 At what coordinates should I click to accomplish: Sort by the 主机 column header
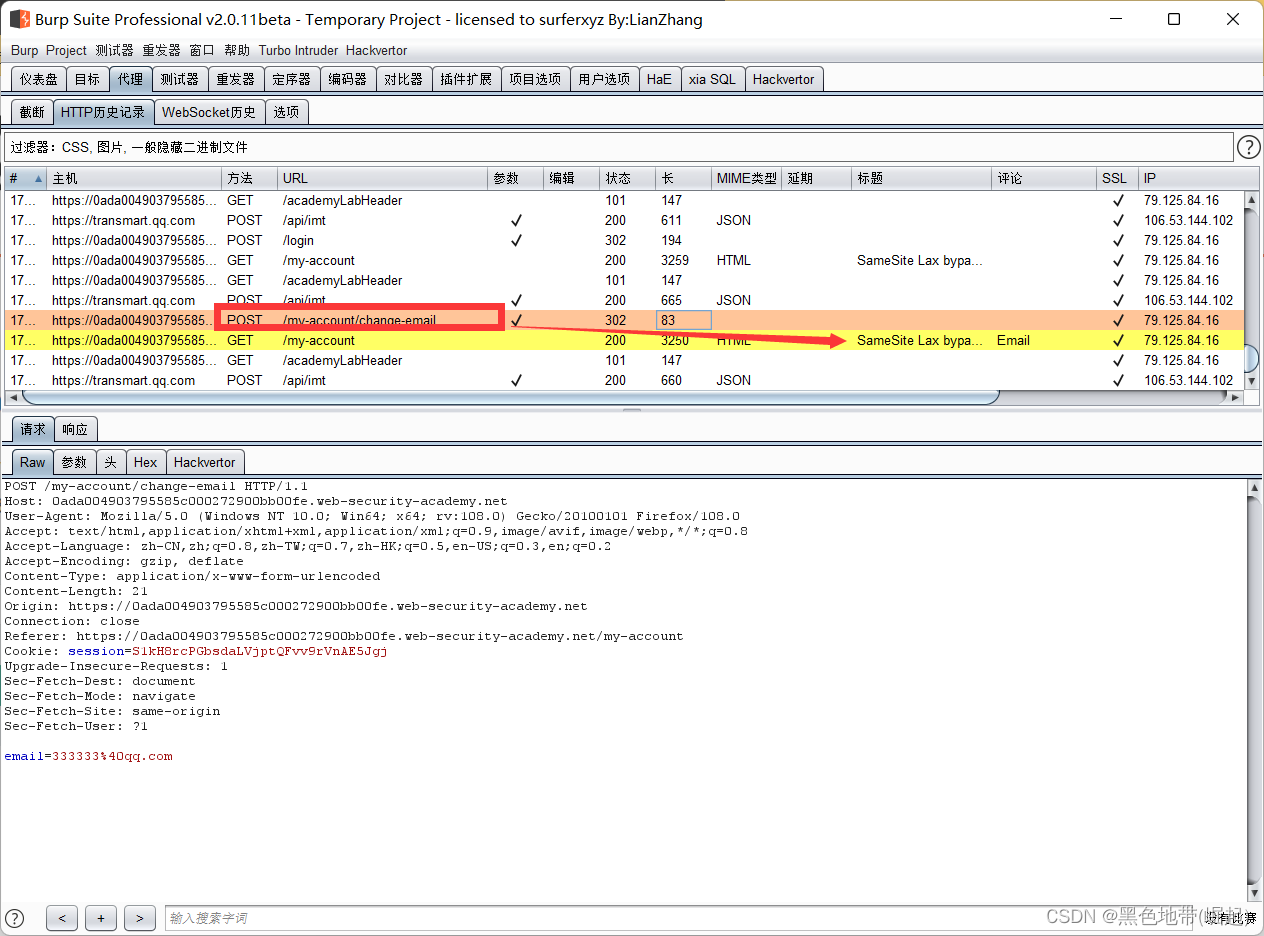[134, 179]
